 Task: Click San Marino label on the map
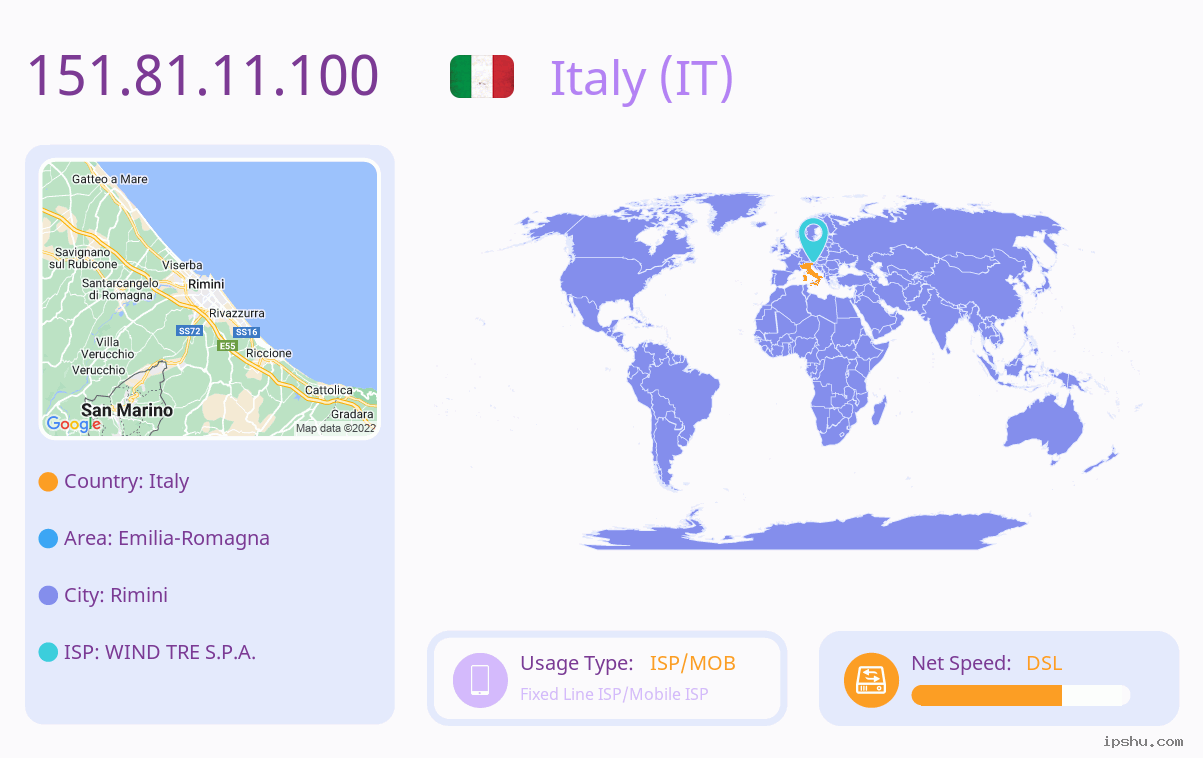pyautogui.click(x=127, y=410)
